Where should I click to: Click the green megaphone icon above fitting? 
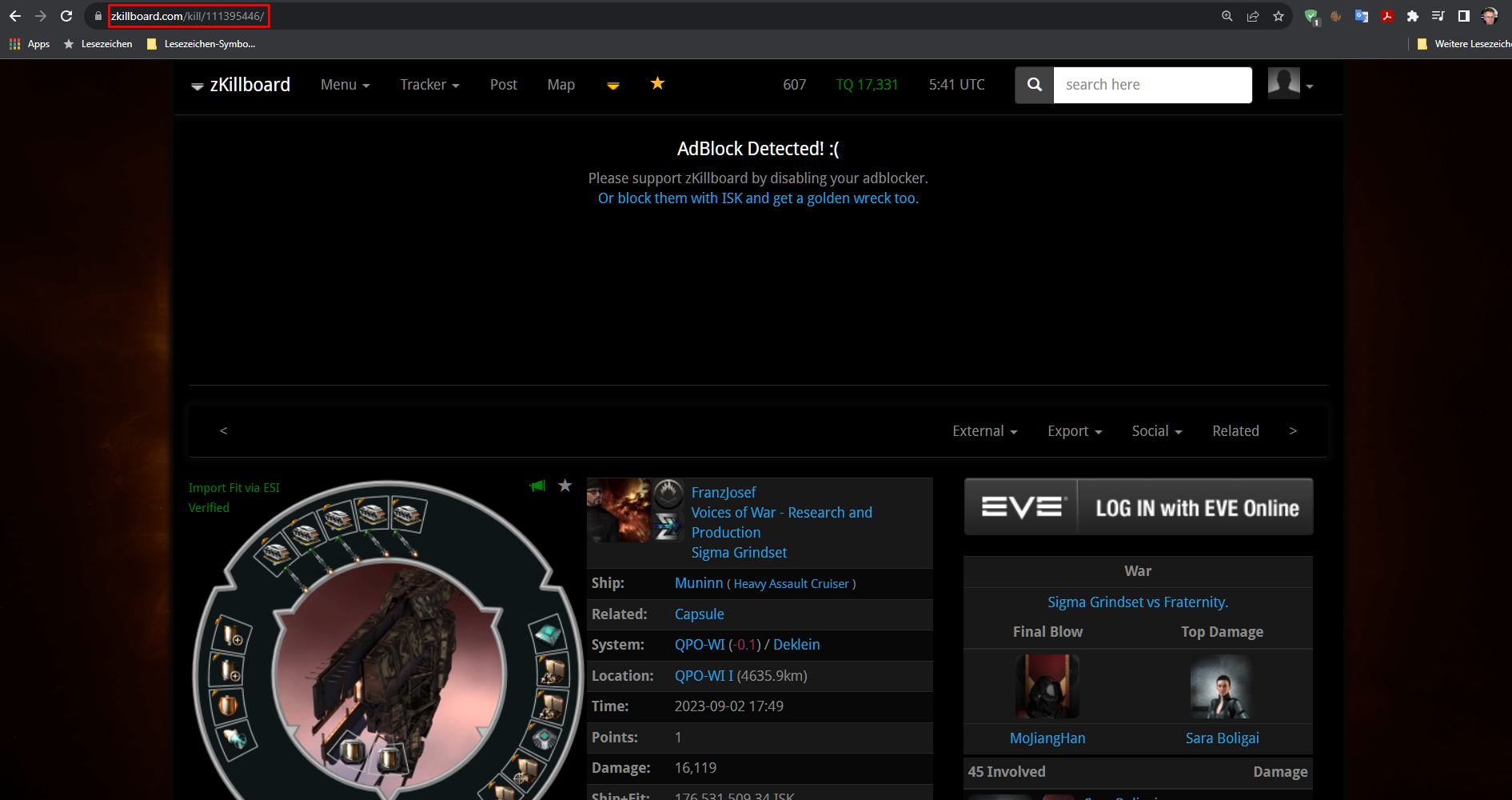click(537, 486)
